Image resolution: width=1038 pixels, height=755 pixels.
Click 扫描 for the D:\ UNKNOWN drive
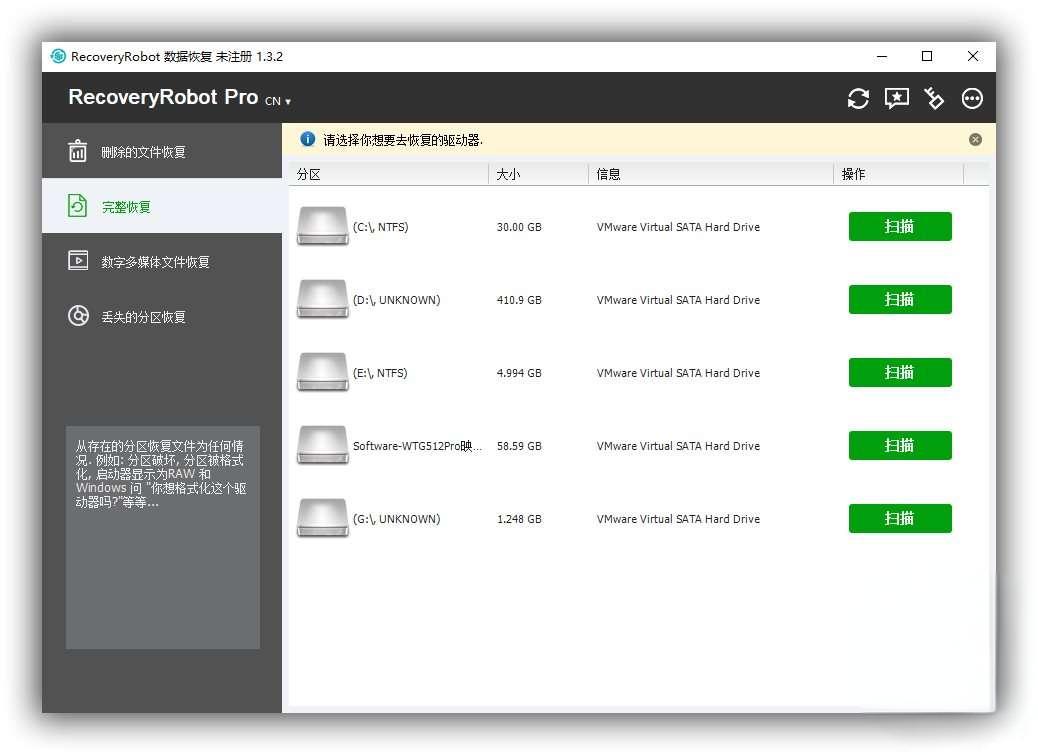click(x=900, y=299)
